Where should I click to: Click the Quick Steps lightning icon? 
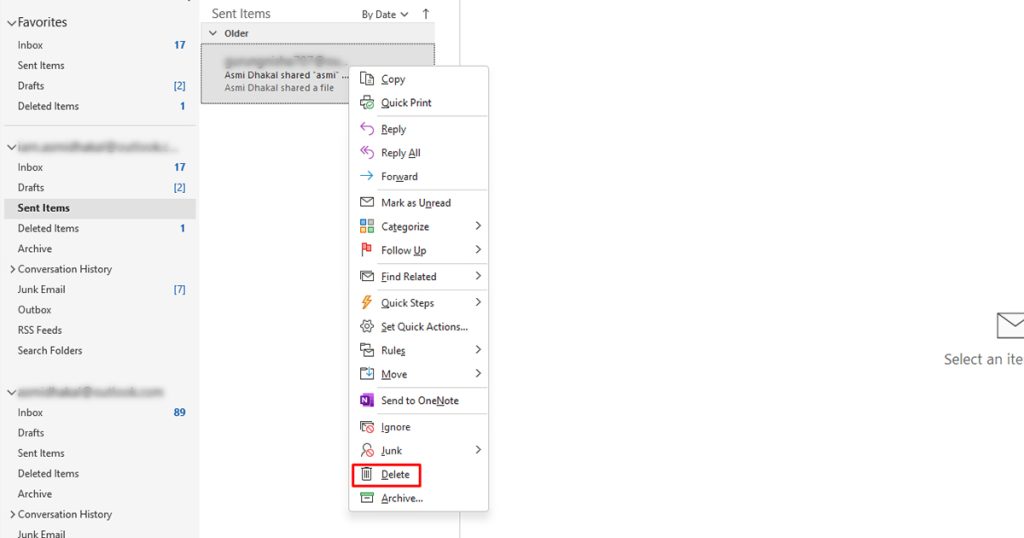click(367, 302)
